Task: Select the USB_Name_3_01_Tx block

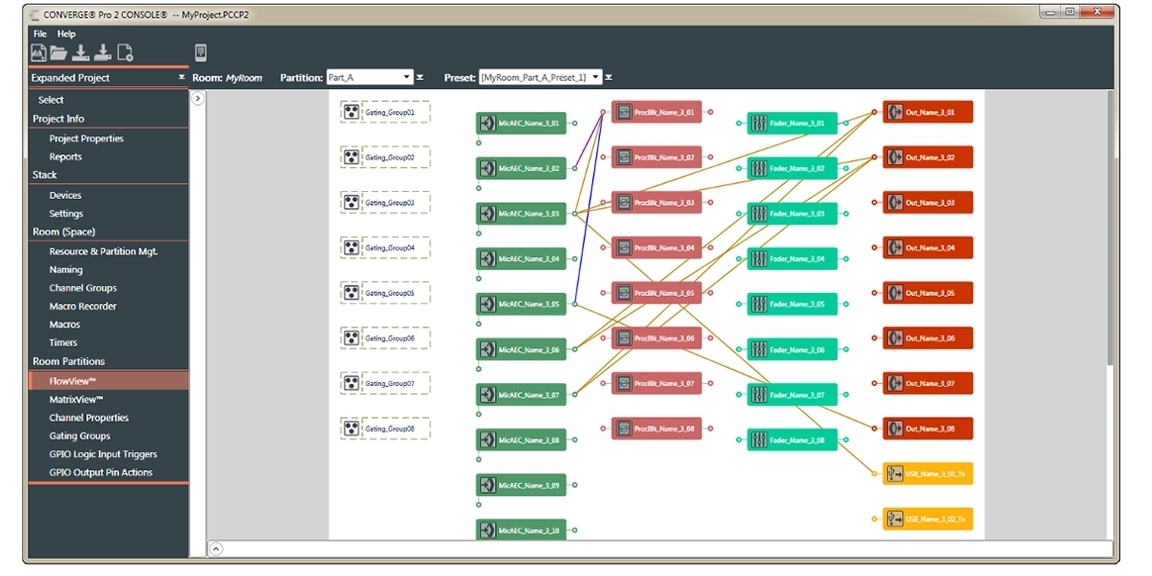Action: (x=927, y=474)
